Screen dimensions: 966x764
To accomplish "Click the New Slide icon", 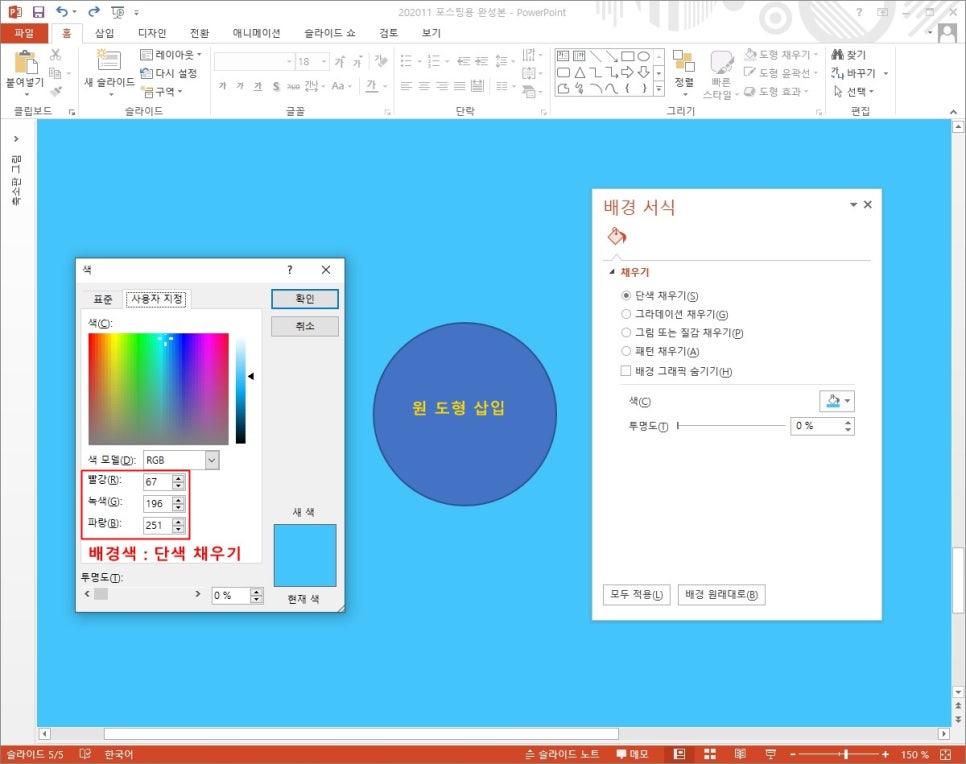I will tap(108, 60).
